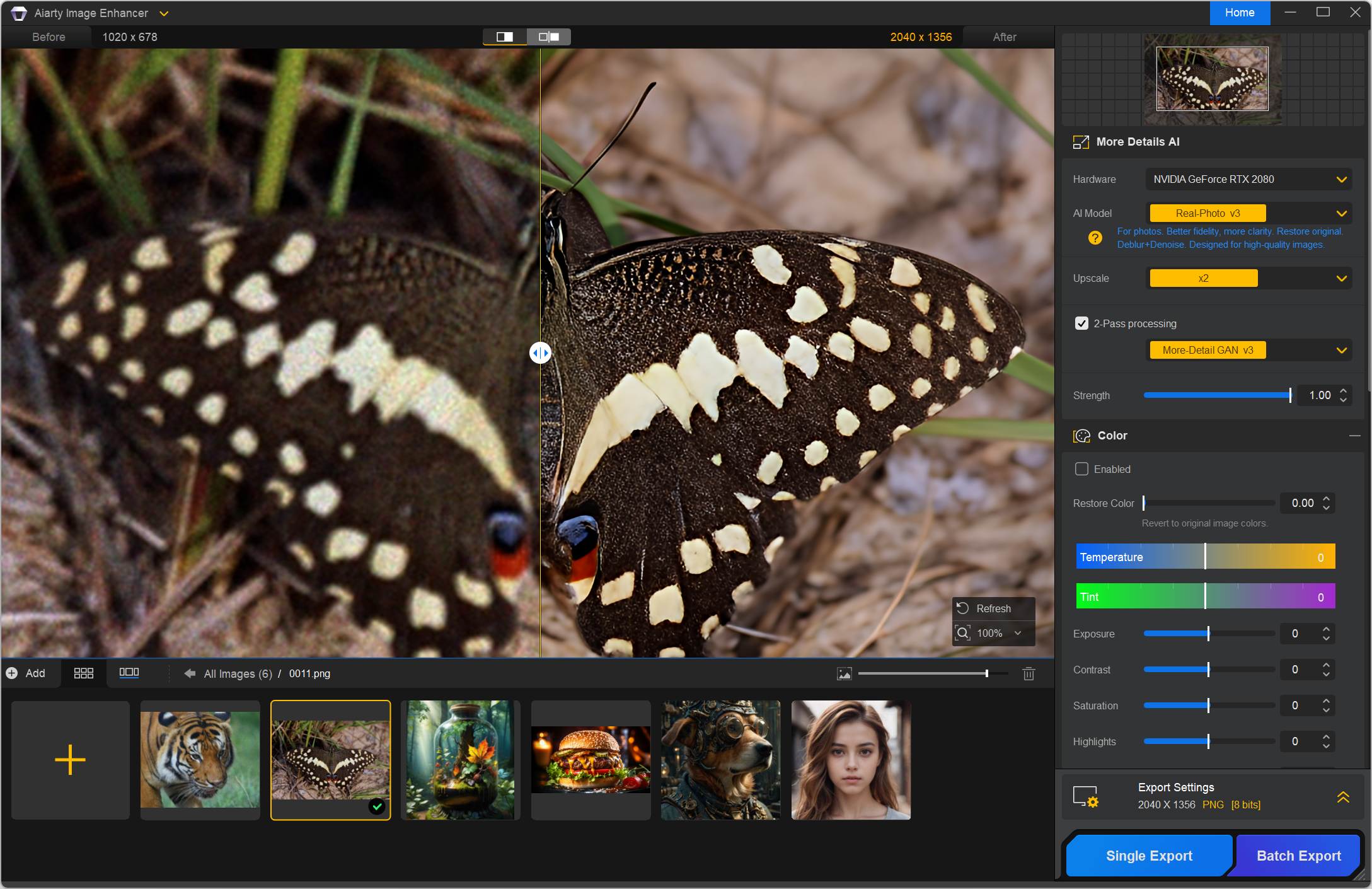Enable the Color adjustments checkbox

(x=1081, y=469)
